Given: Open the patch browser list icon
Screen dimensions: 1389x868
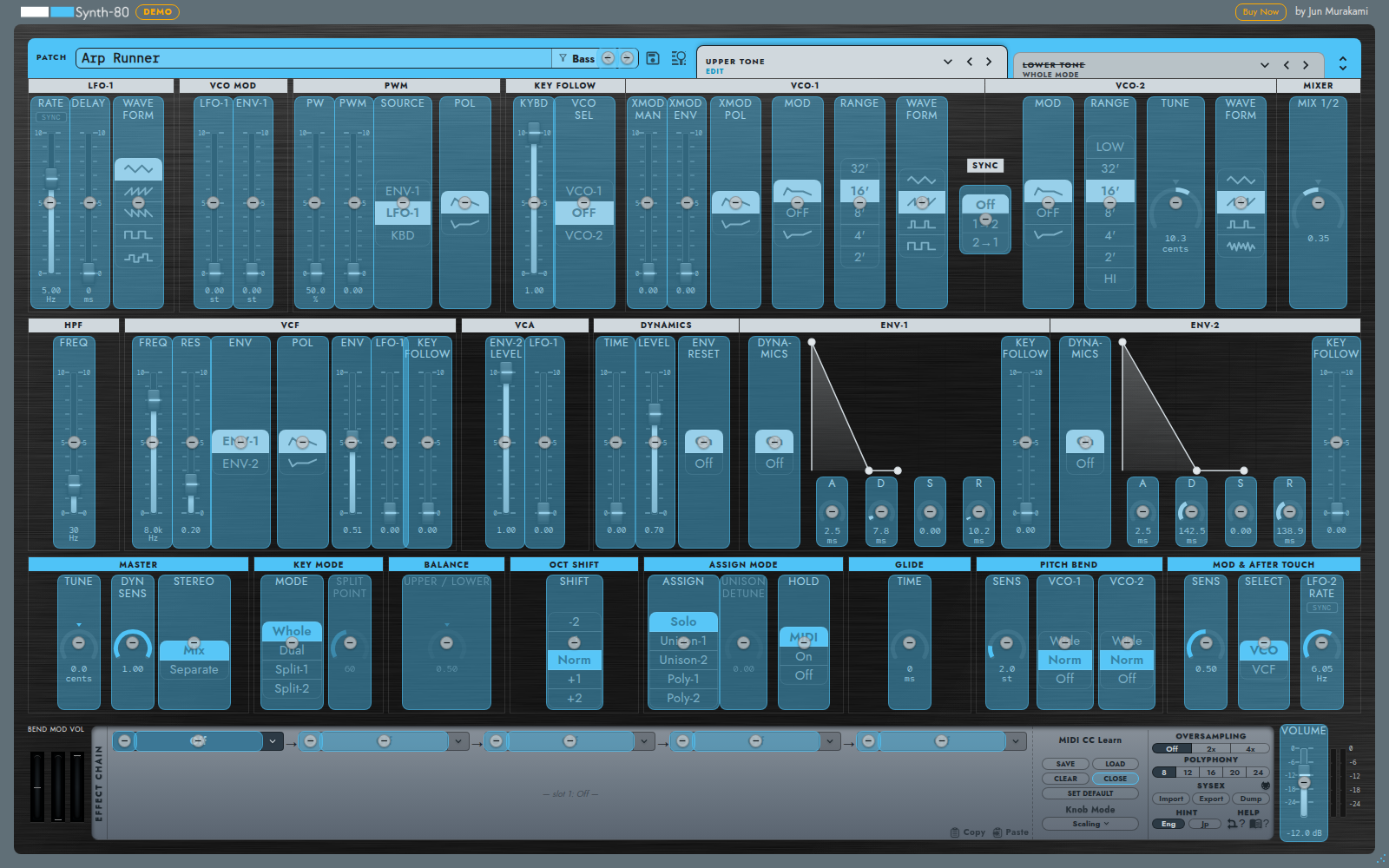Looking at the screenshot, I should point(679,58).
